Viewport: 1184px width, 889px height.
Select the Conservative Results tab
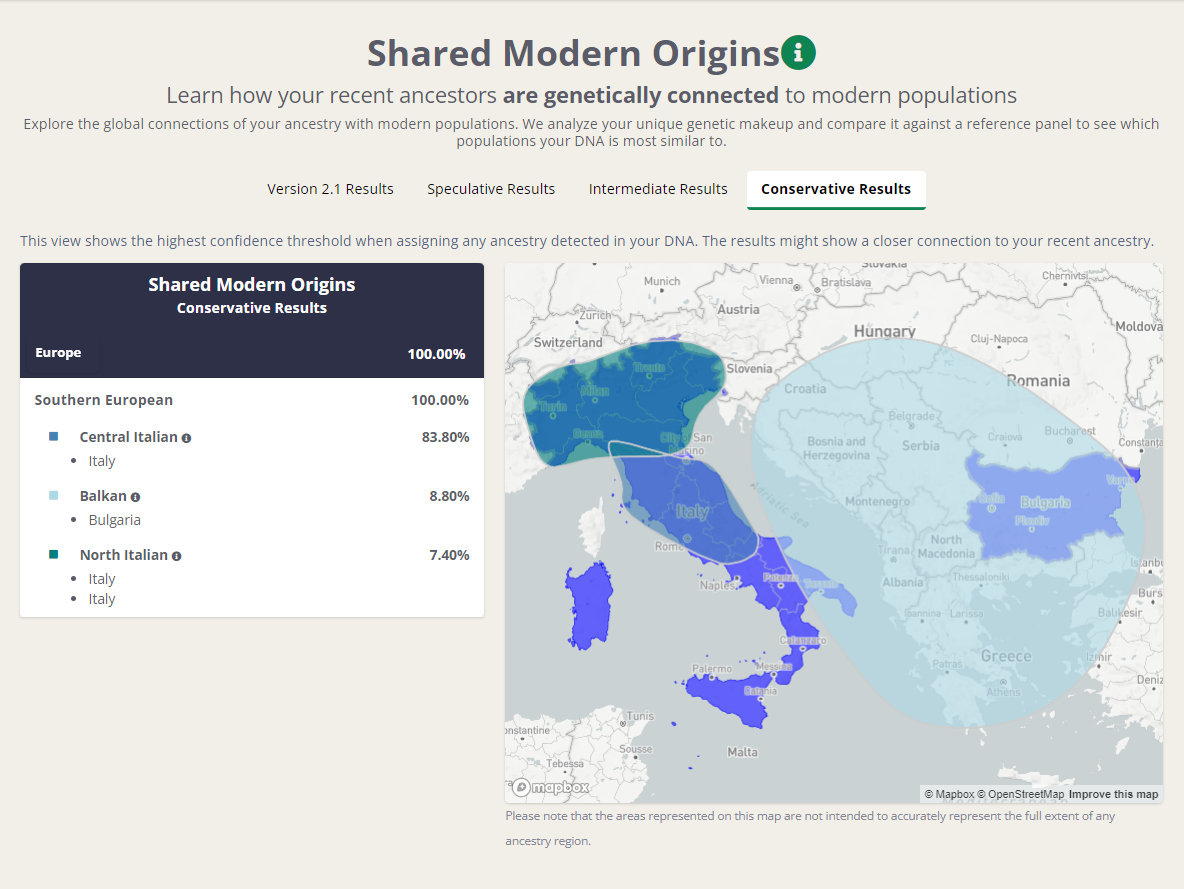point(836,190)
